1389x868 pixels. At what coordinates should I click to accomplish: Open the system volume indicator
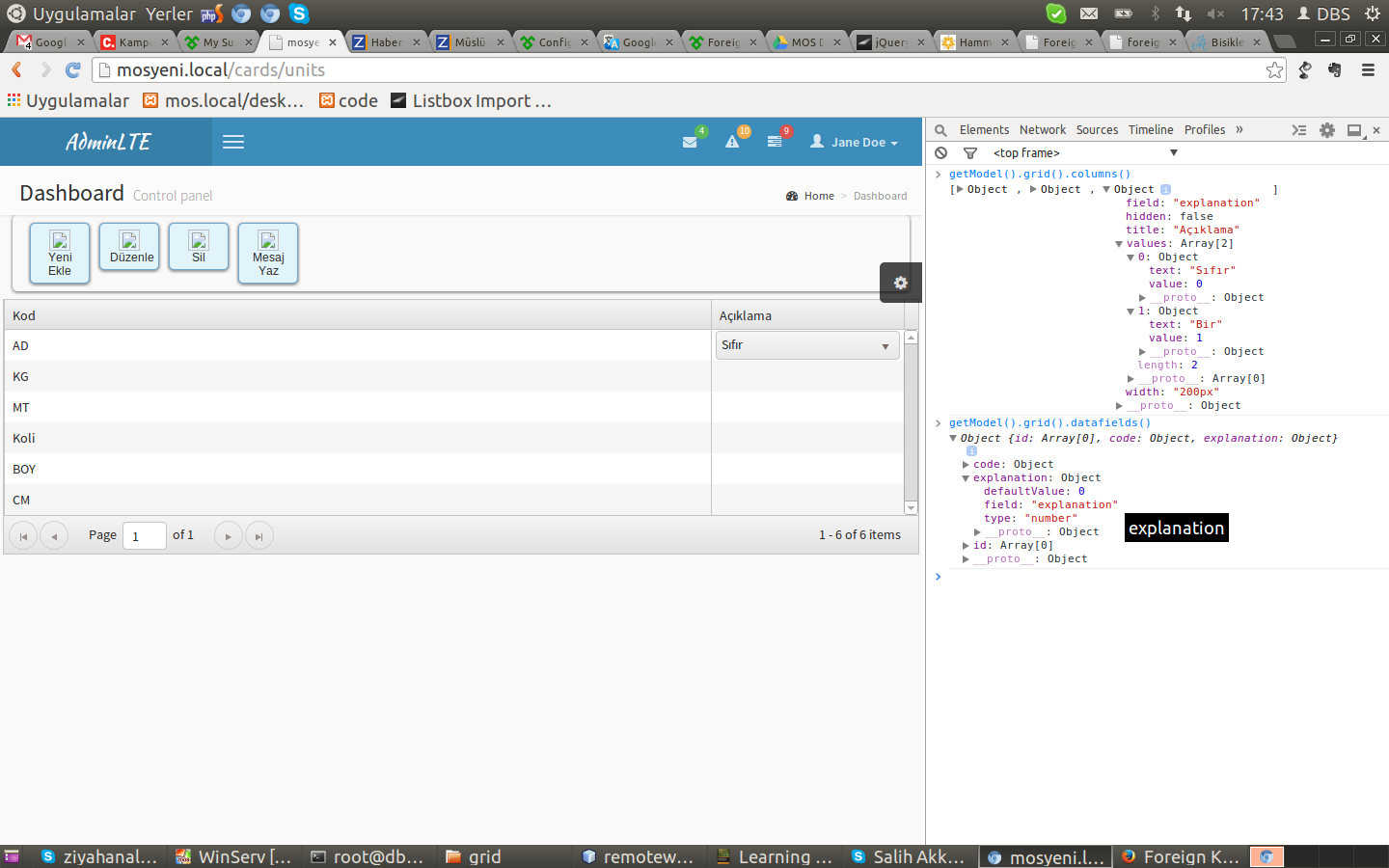[x=1215, y=14]
